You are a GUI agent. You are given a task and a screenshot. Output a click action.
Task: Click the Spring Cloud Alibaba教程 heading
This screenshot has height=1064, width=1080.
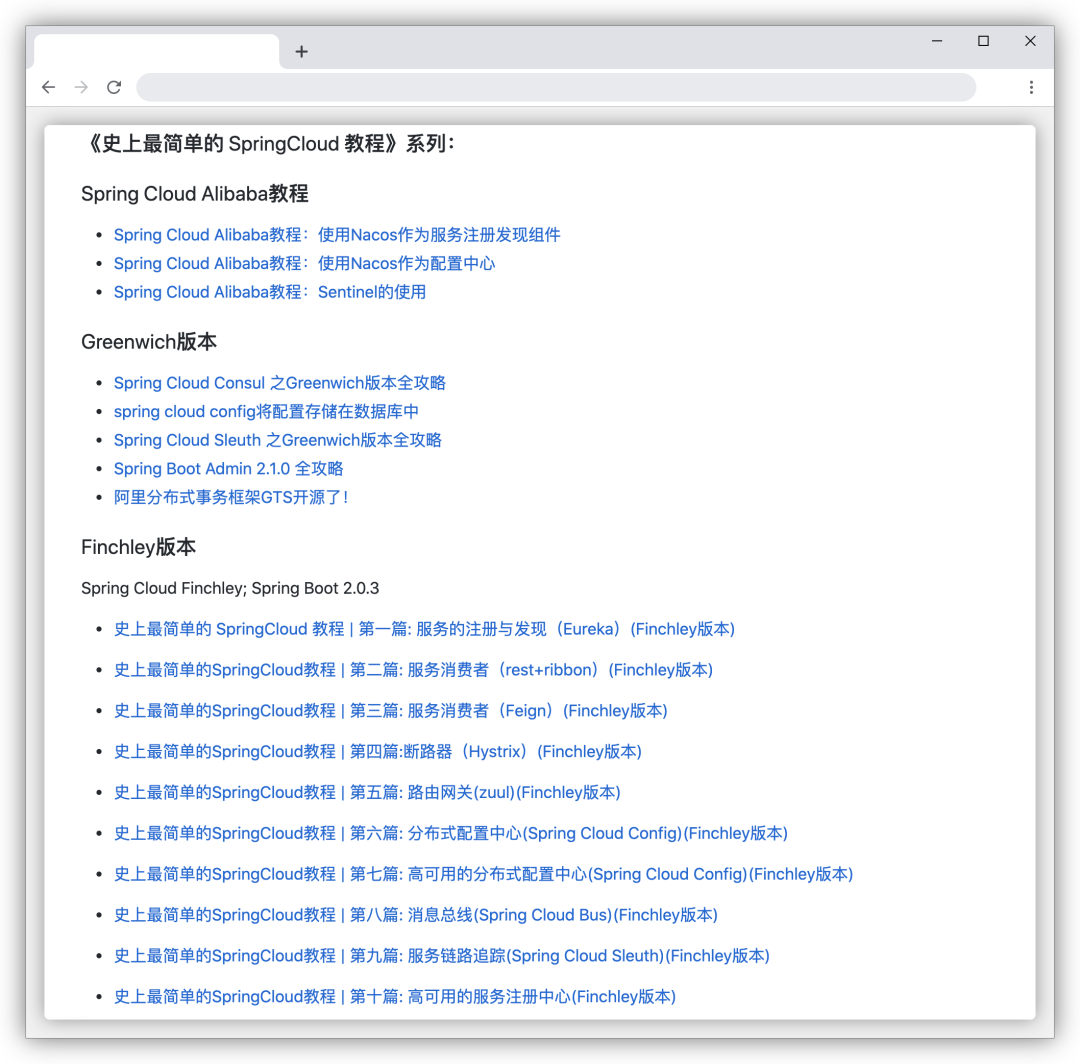click(195, 194)
